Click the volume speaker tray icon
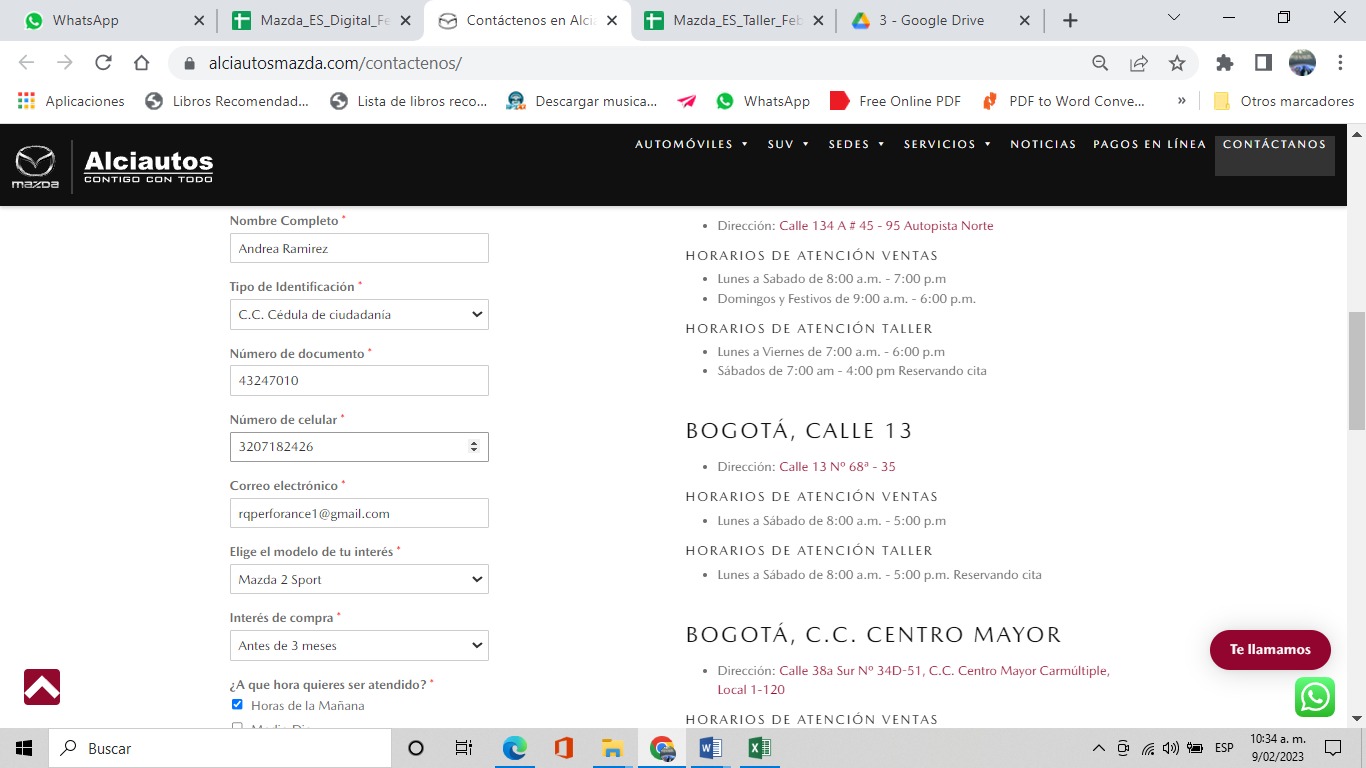The height and width of the screenshot is (768, 1366). pos(1171,748)
